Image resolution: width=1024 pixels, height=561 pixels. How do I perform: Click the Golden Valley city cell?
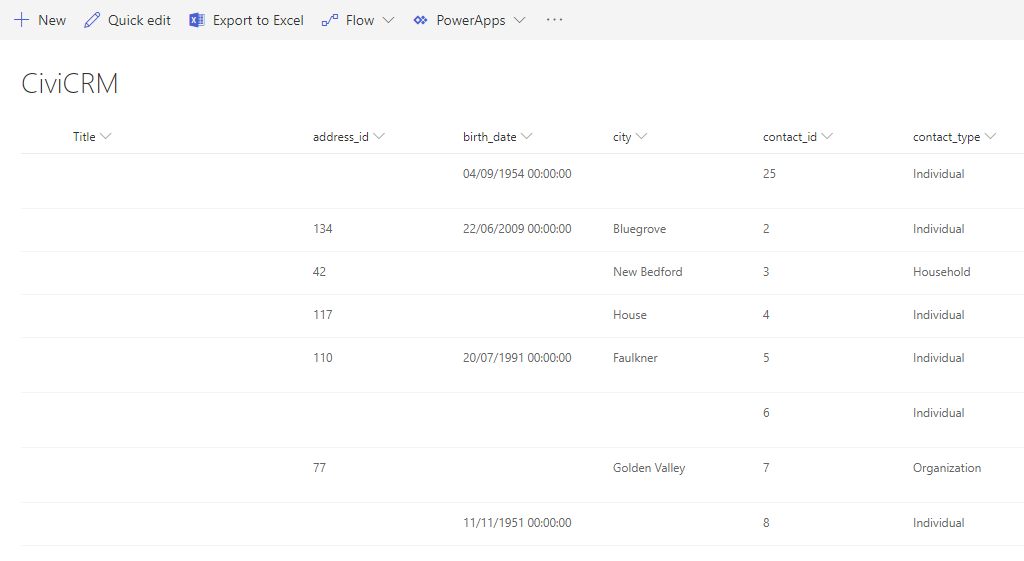click(649, 468)
